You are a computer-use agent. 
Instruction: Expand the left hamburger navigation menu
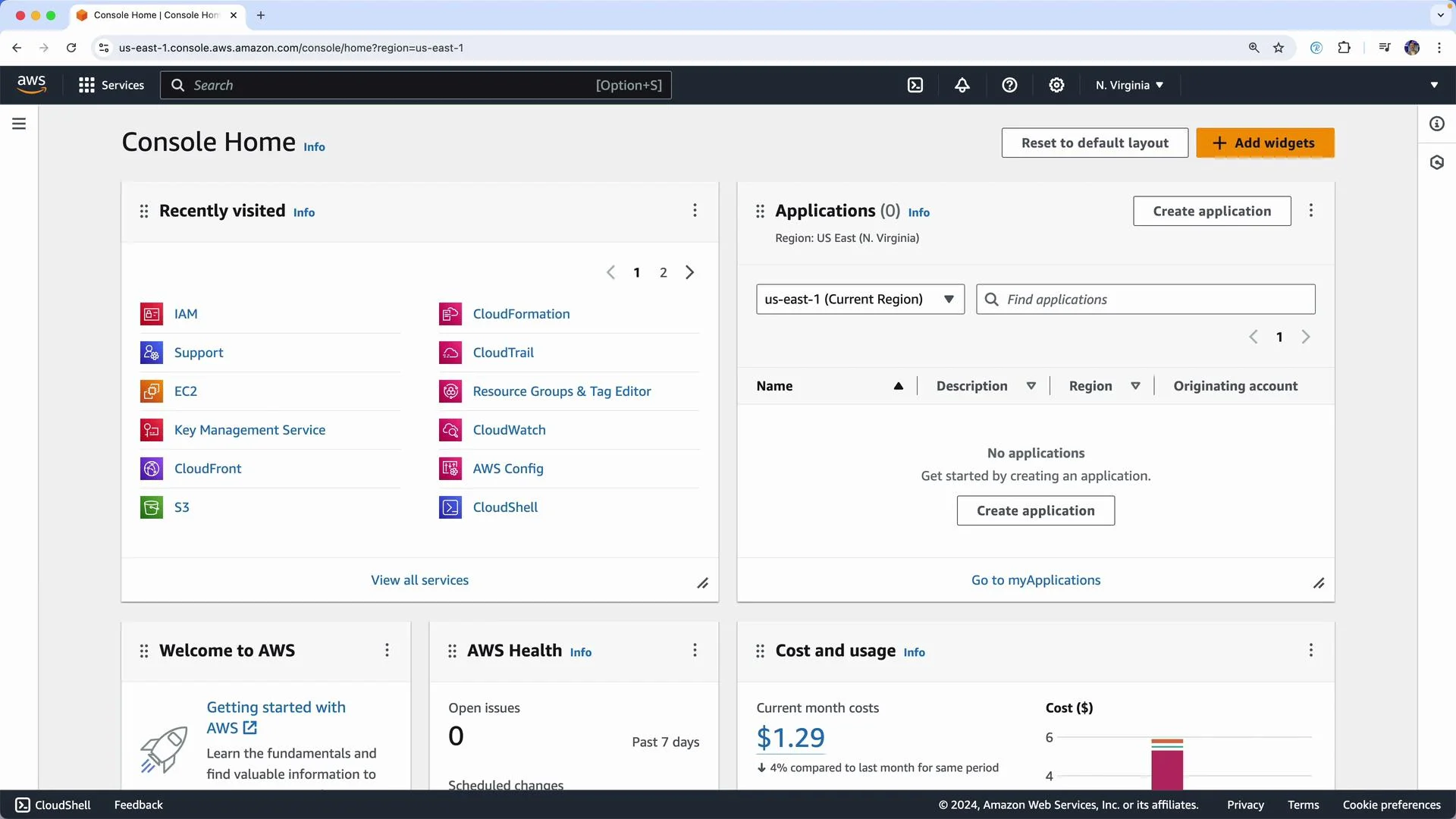pos(19,124)
